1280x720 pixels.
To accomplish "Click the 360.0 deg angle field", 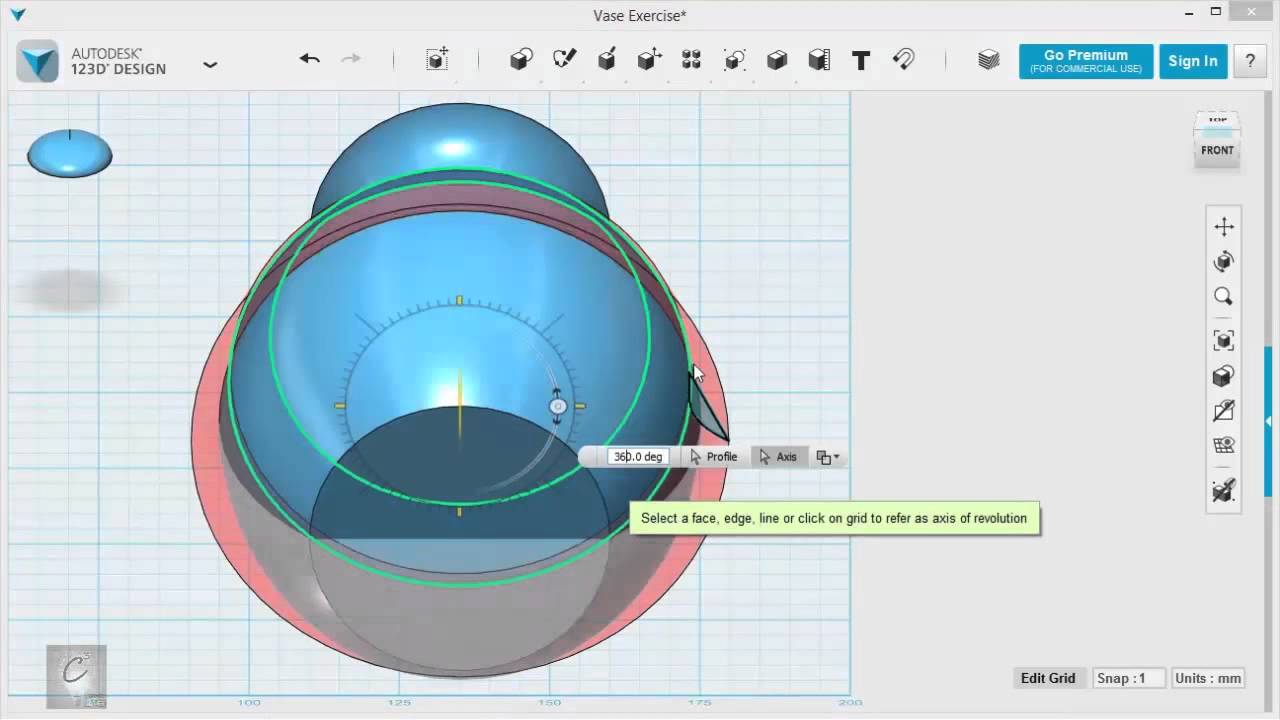I will coord(638,457).
